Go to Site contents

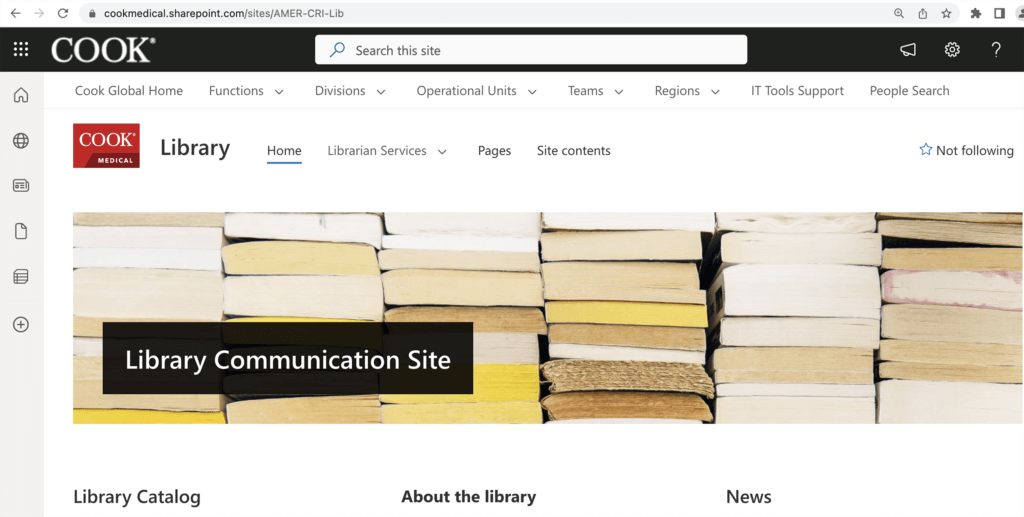click(573, 151)
